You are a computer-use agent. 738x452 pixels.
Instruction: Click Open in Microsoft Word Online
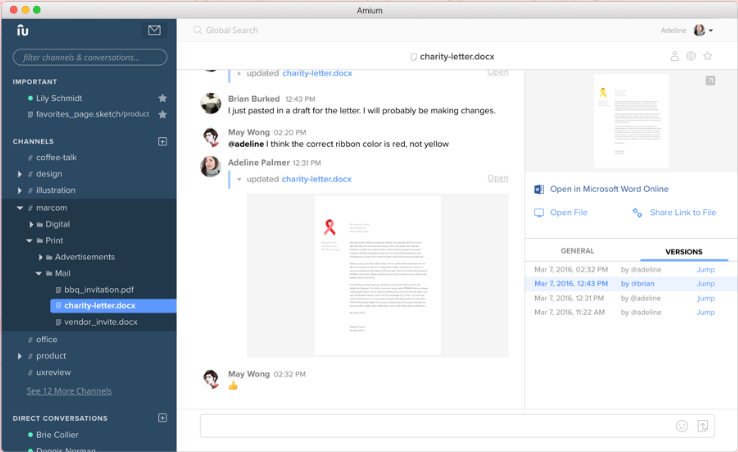(608, 189)
